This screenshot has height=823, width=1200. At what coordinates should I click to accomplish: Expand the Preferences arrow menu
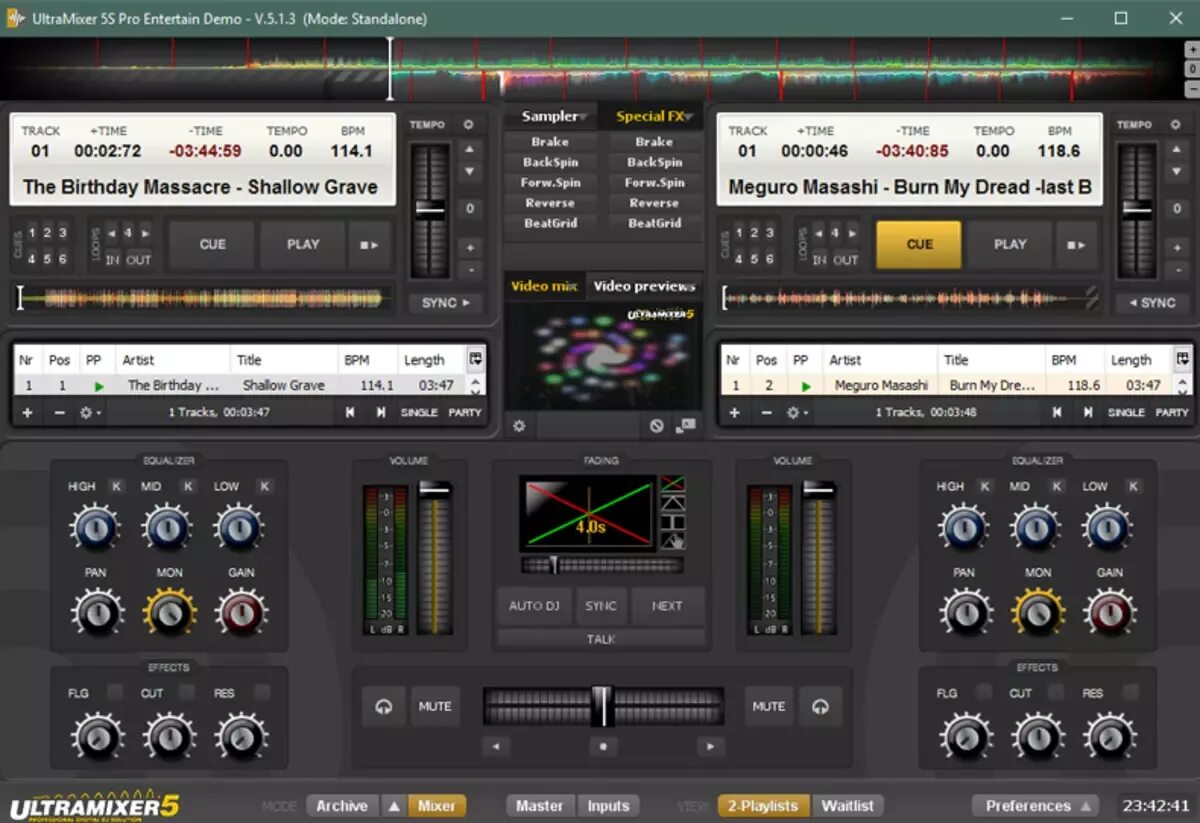pos(1086,805)
